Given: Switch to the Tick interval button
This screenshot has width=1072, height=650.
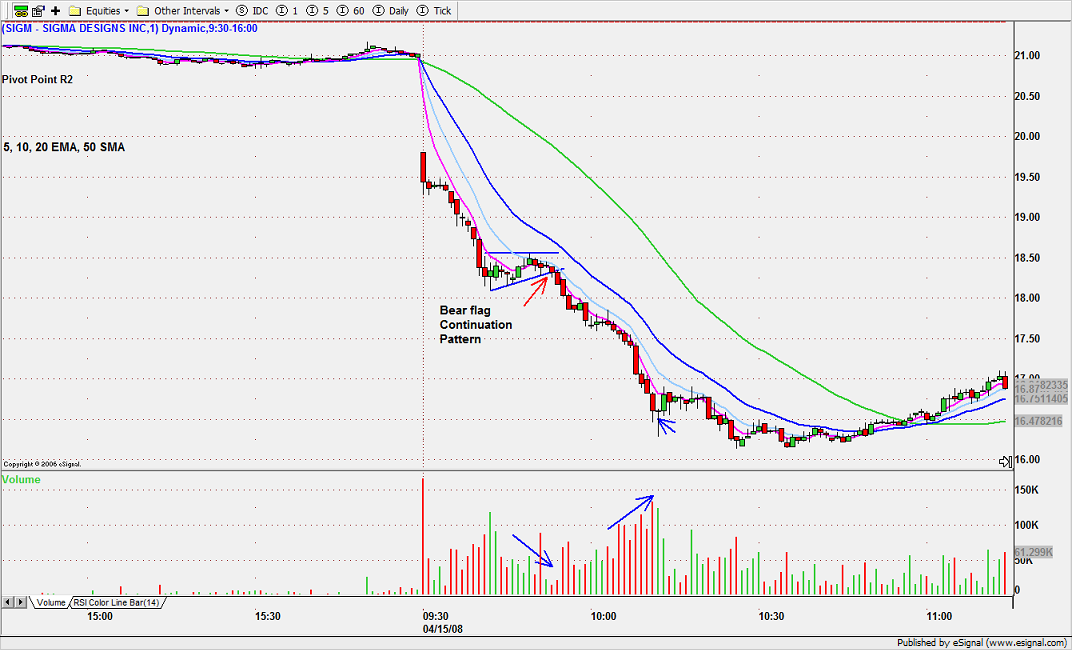Looking at the screenshot, I should [x=435, y=11].
